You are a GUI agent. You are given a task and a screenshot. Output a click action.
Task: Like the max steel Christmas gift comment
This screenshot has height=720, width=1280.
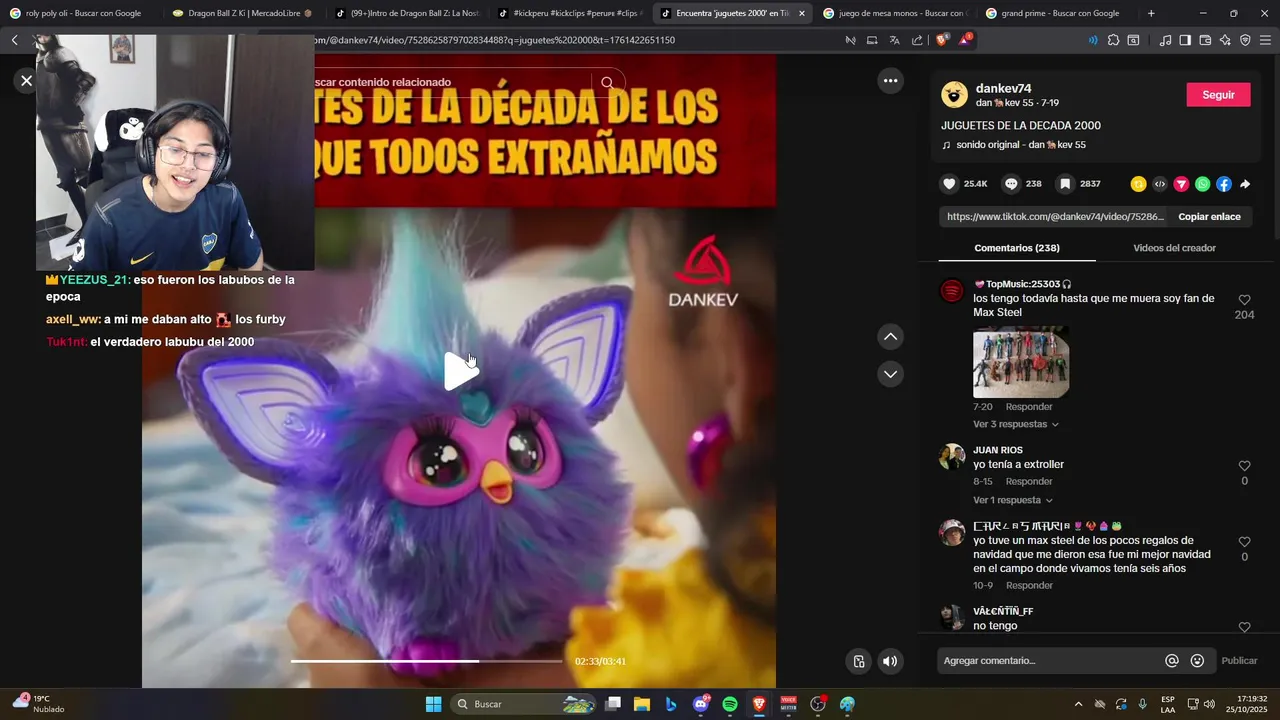pyautogui.click(x=1244, y=542)
